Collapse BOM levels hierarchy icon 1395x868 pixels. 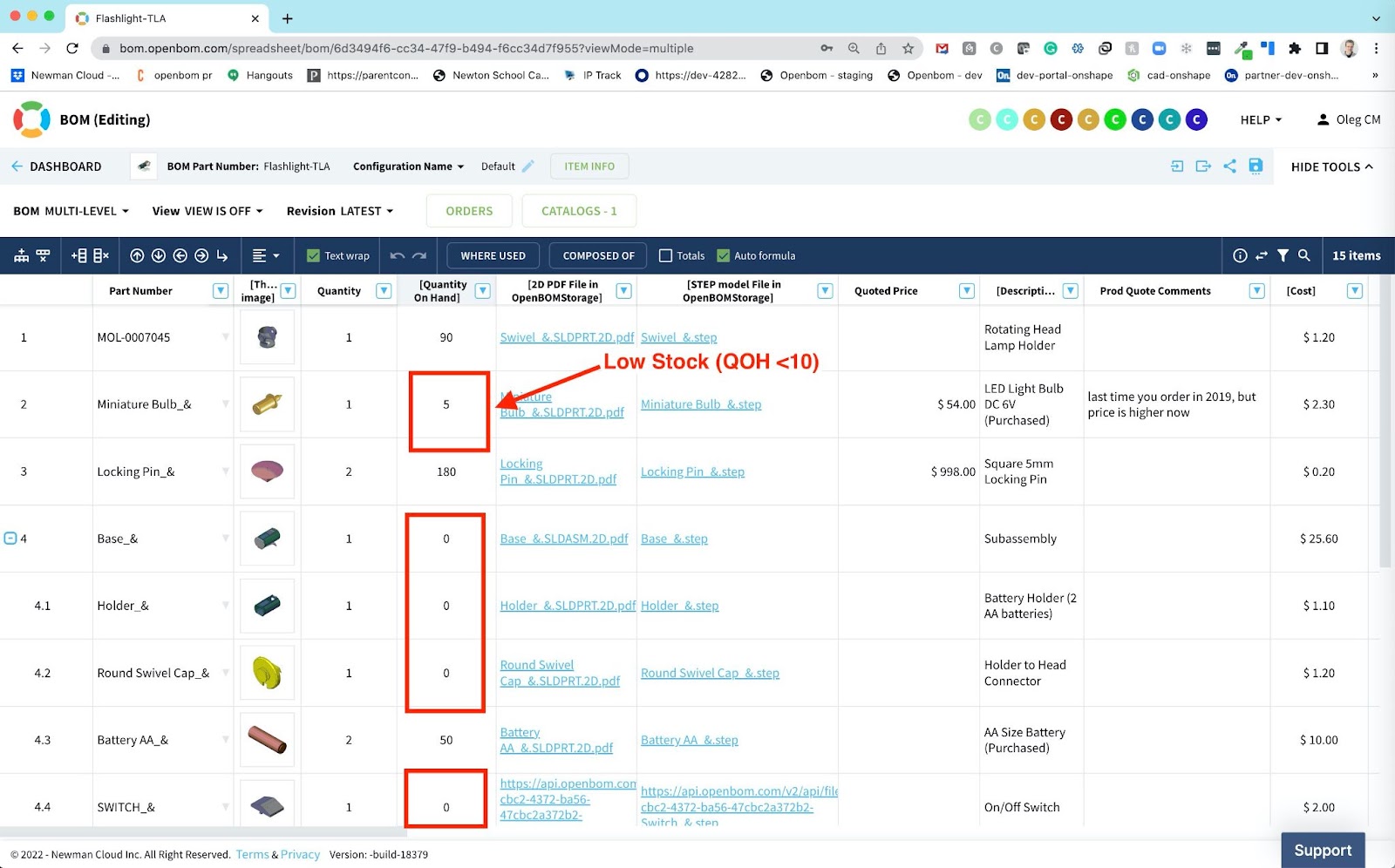coord(43,256)
